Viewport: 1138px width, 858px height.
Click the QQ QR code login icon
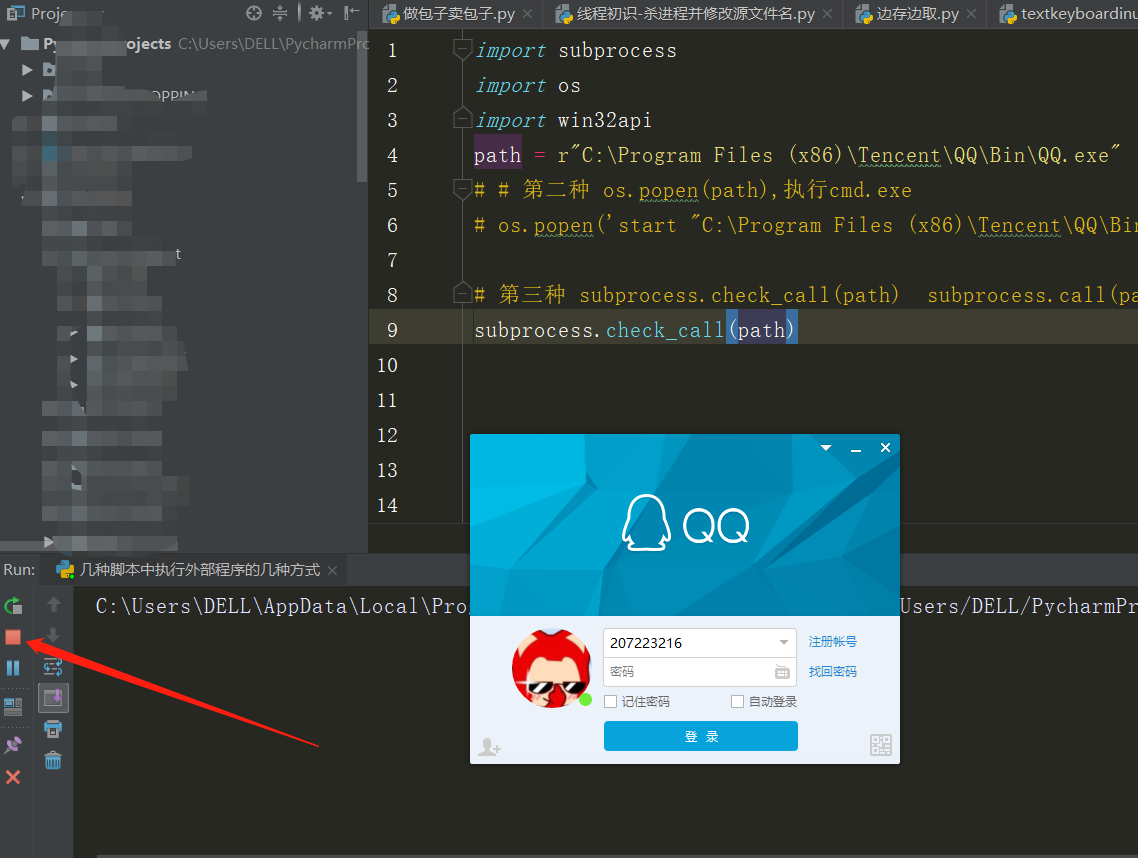880,745
